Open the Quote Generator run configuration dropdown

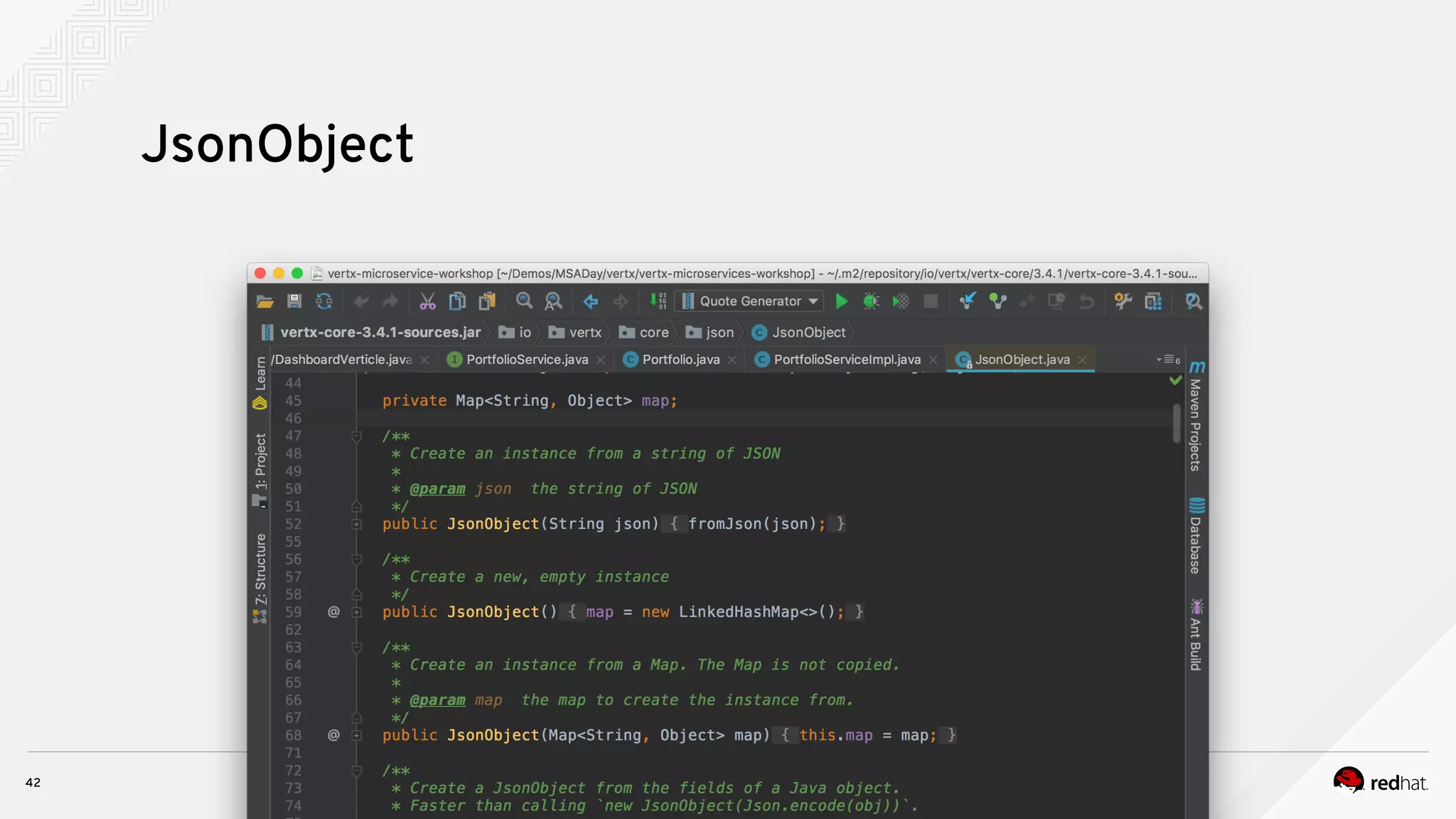click(750, 301)
